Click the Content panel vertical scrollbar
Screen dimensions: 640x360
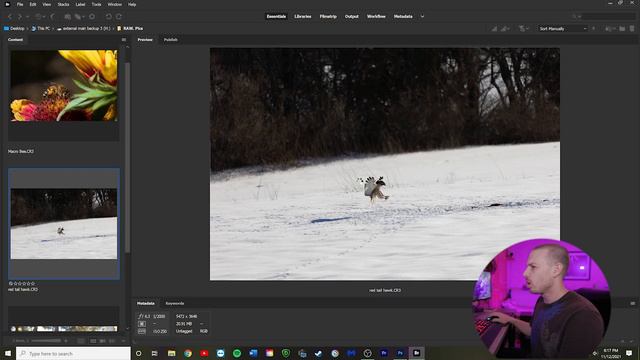127,158
